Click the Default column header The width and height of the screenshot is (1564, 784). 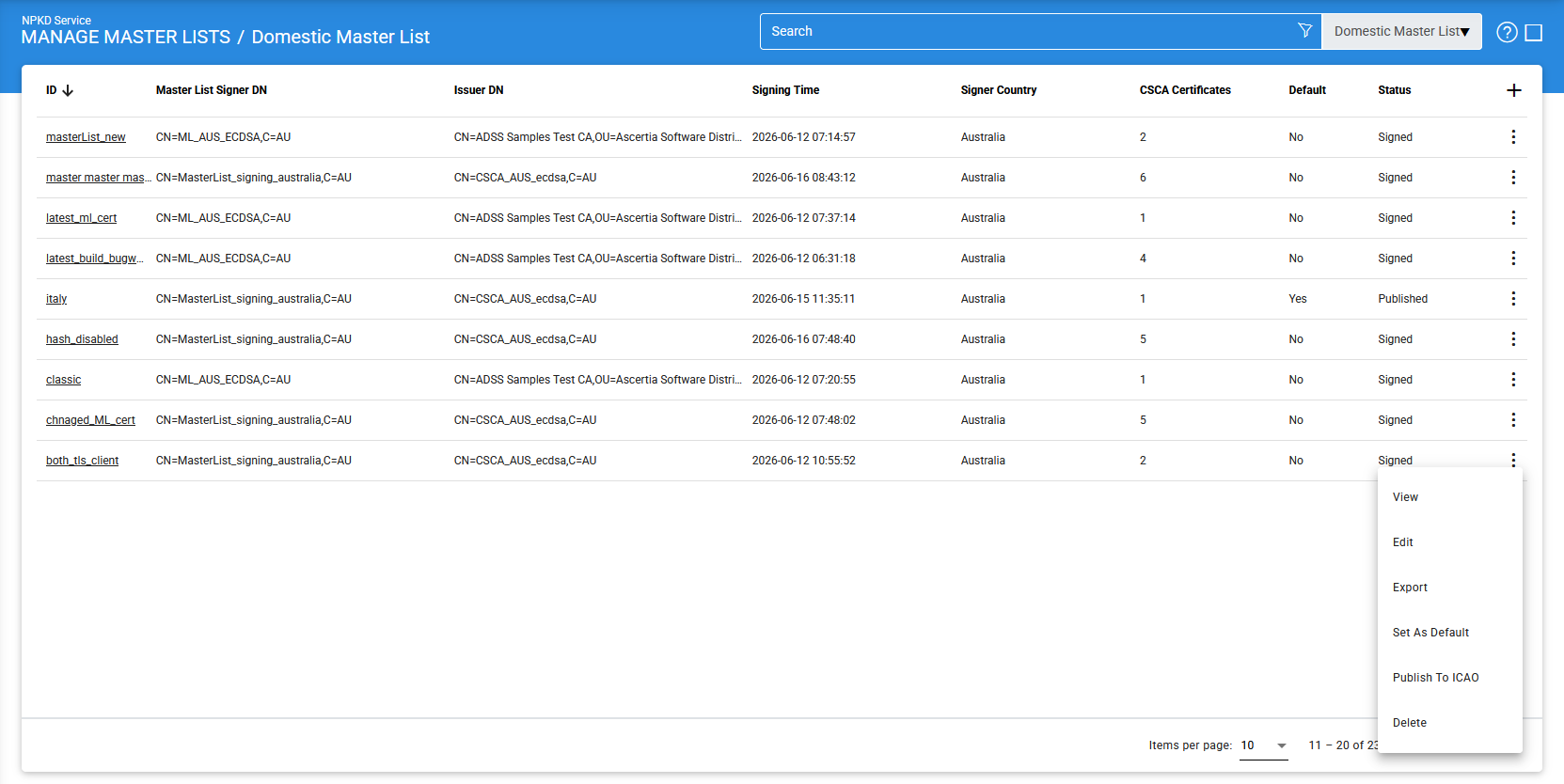pos(1307,90)
